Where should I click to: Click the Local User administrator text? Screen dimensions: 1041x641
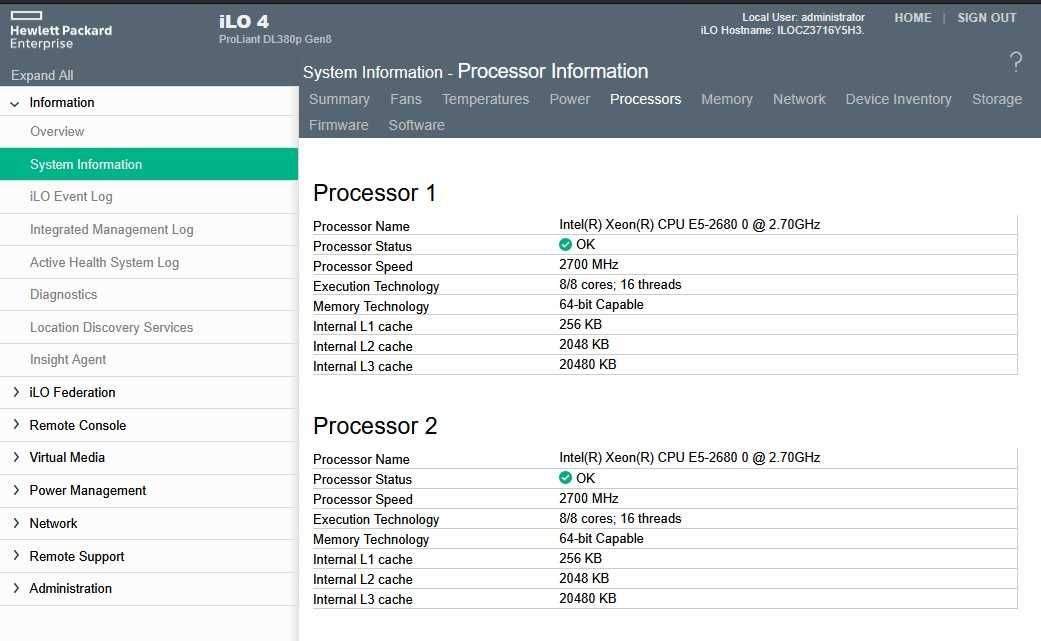[803, 17]
